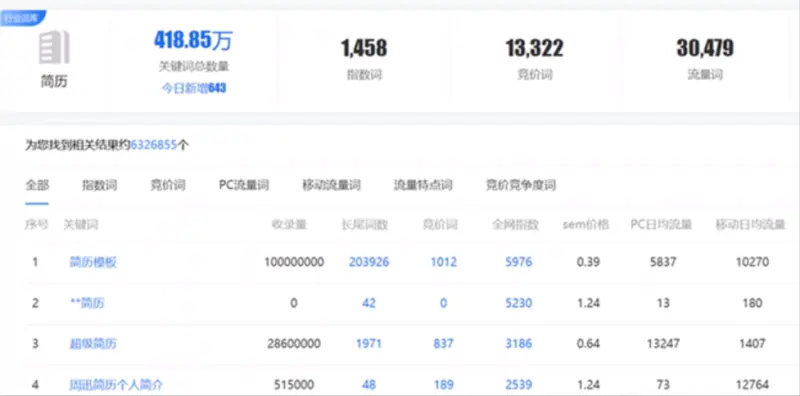Switch to the 竞价词 tab
The image size is (800, 396).
coord(168,185)
